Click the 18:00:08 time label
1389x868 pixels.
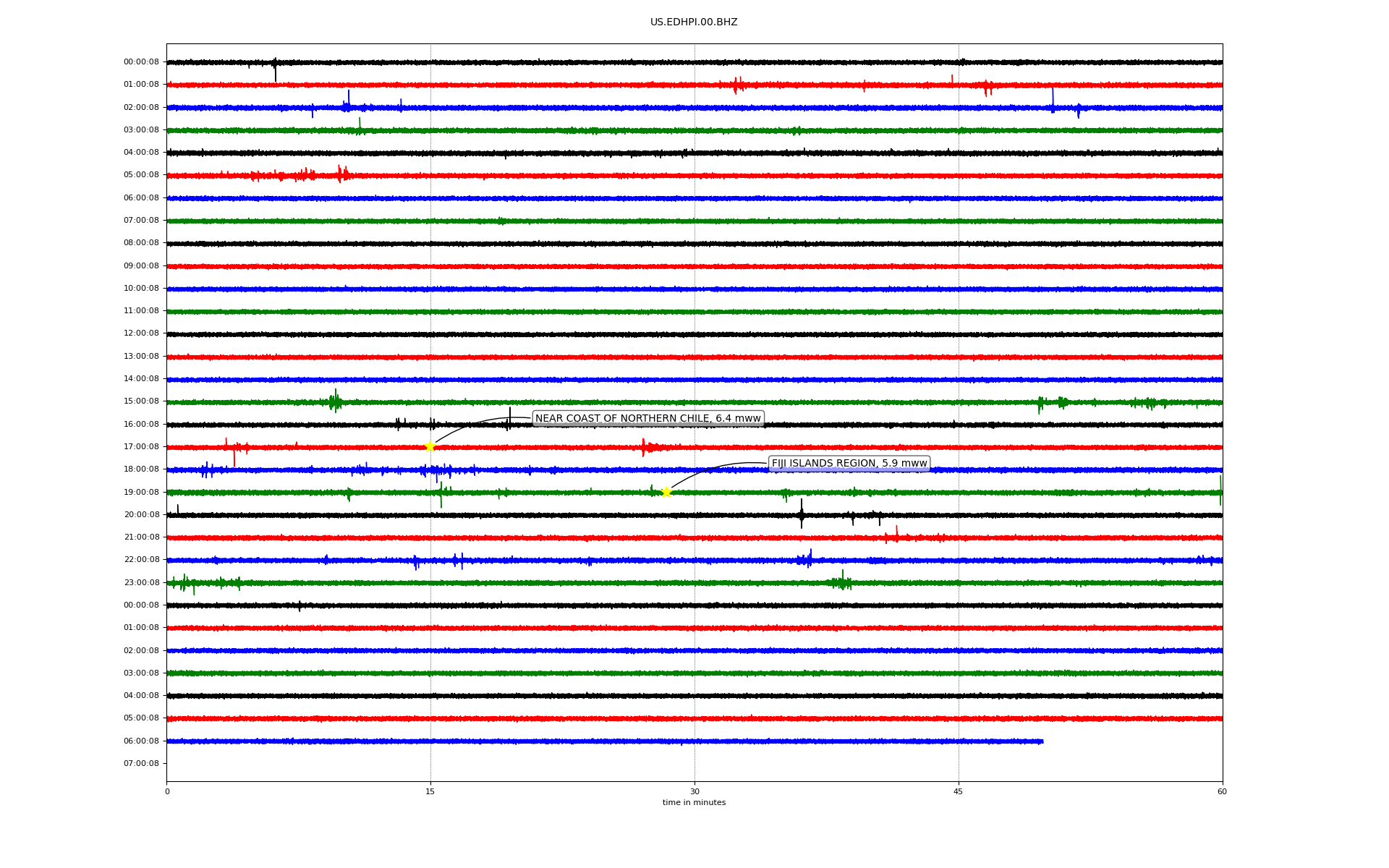[x=141, y=469]
